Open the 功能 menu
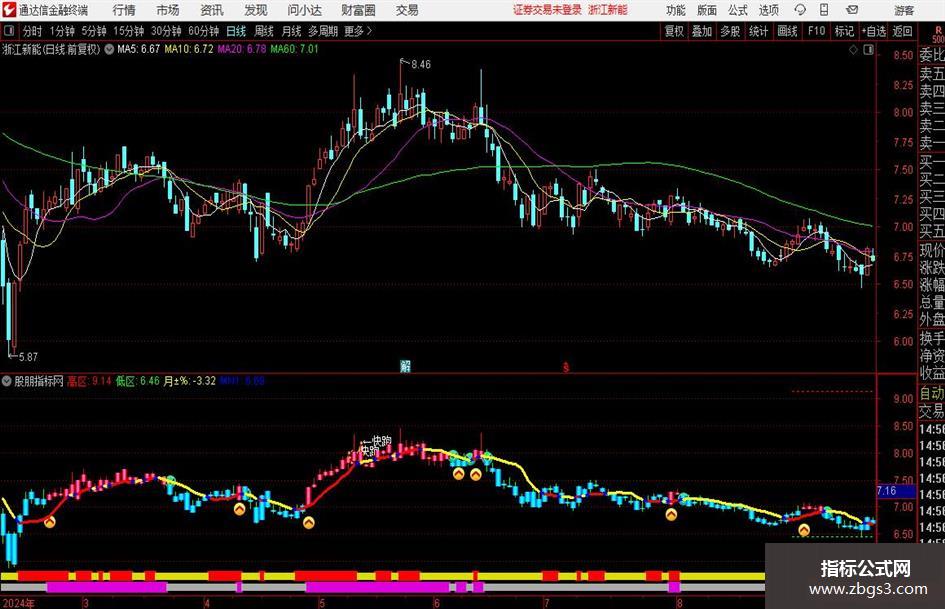 click(x=676, y=10)
